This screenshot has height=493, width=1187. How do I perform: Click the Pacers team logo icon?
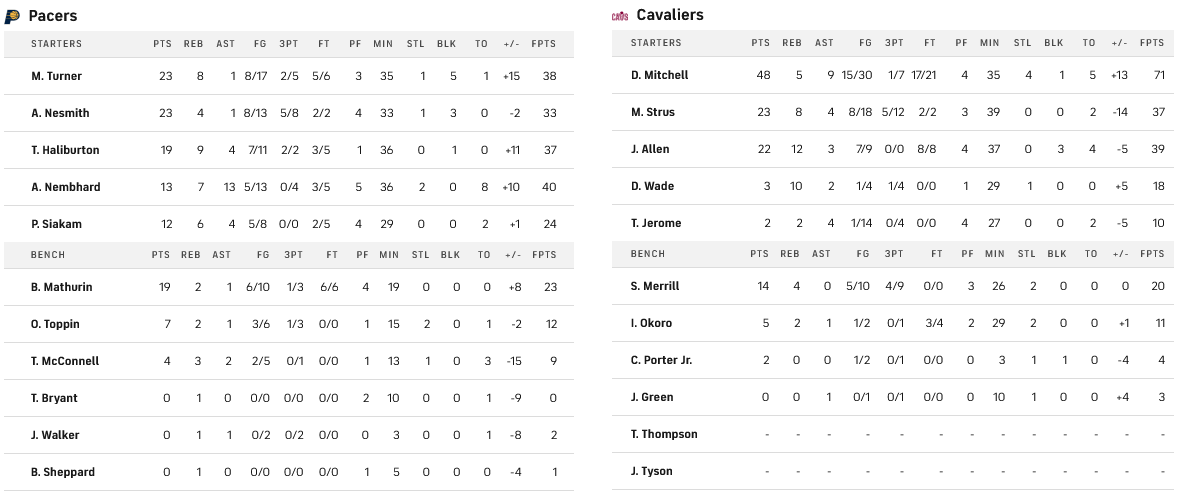(11, 16)
